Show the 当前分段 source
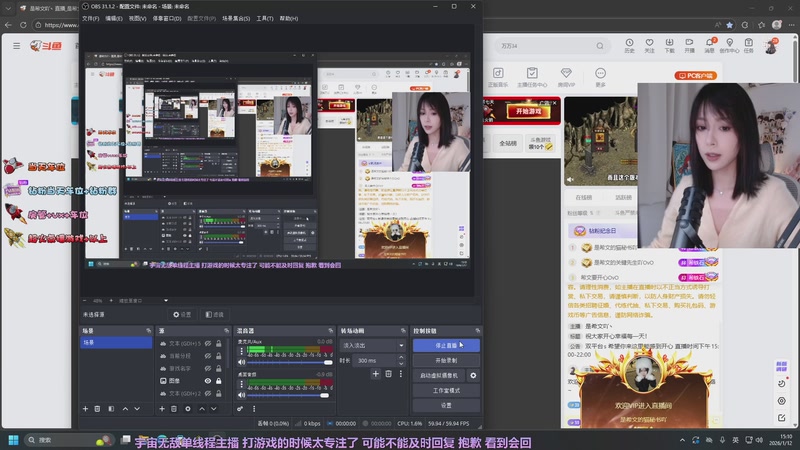 point(208,356)
